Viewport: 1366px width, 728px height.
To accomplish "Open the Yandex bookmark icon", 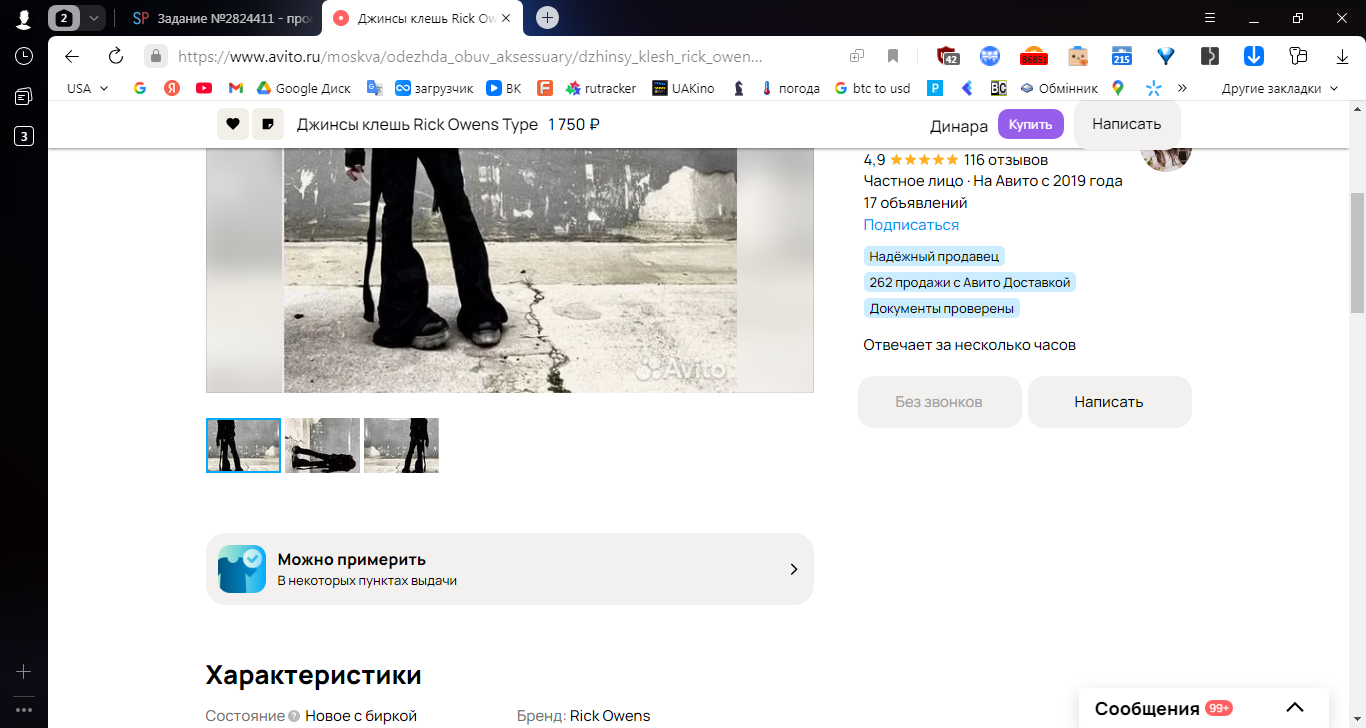I will (172, 88).
